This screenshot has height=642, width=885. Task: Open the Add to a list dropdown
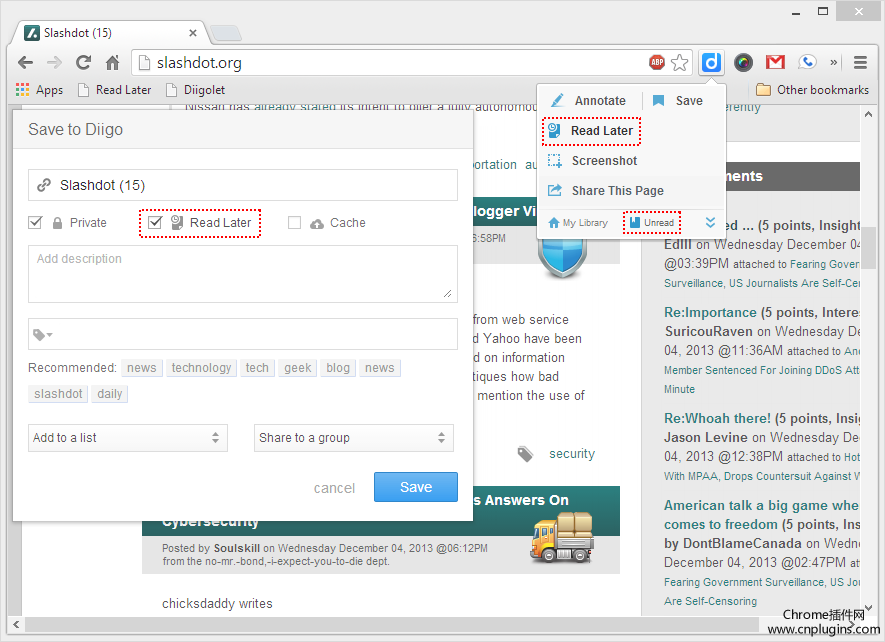[x=128, y=438]
